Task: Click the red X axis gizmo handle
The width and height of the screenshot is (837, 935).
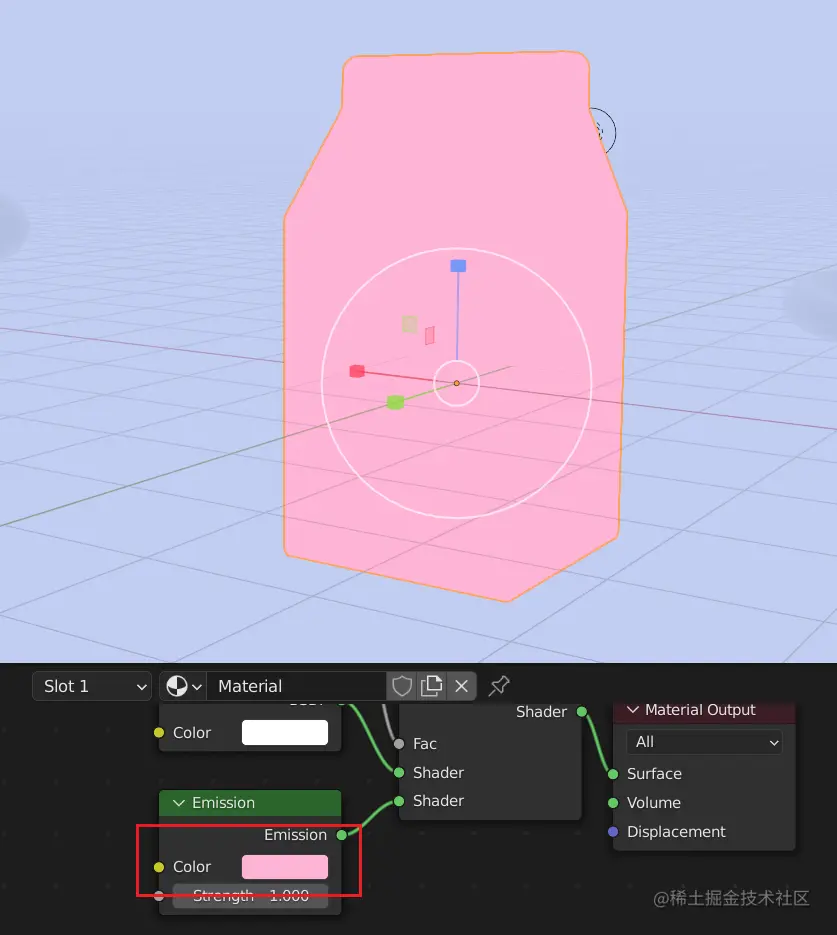Action: pyautogui.click(x=357, y=371)
